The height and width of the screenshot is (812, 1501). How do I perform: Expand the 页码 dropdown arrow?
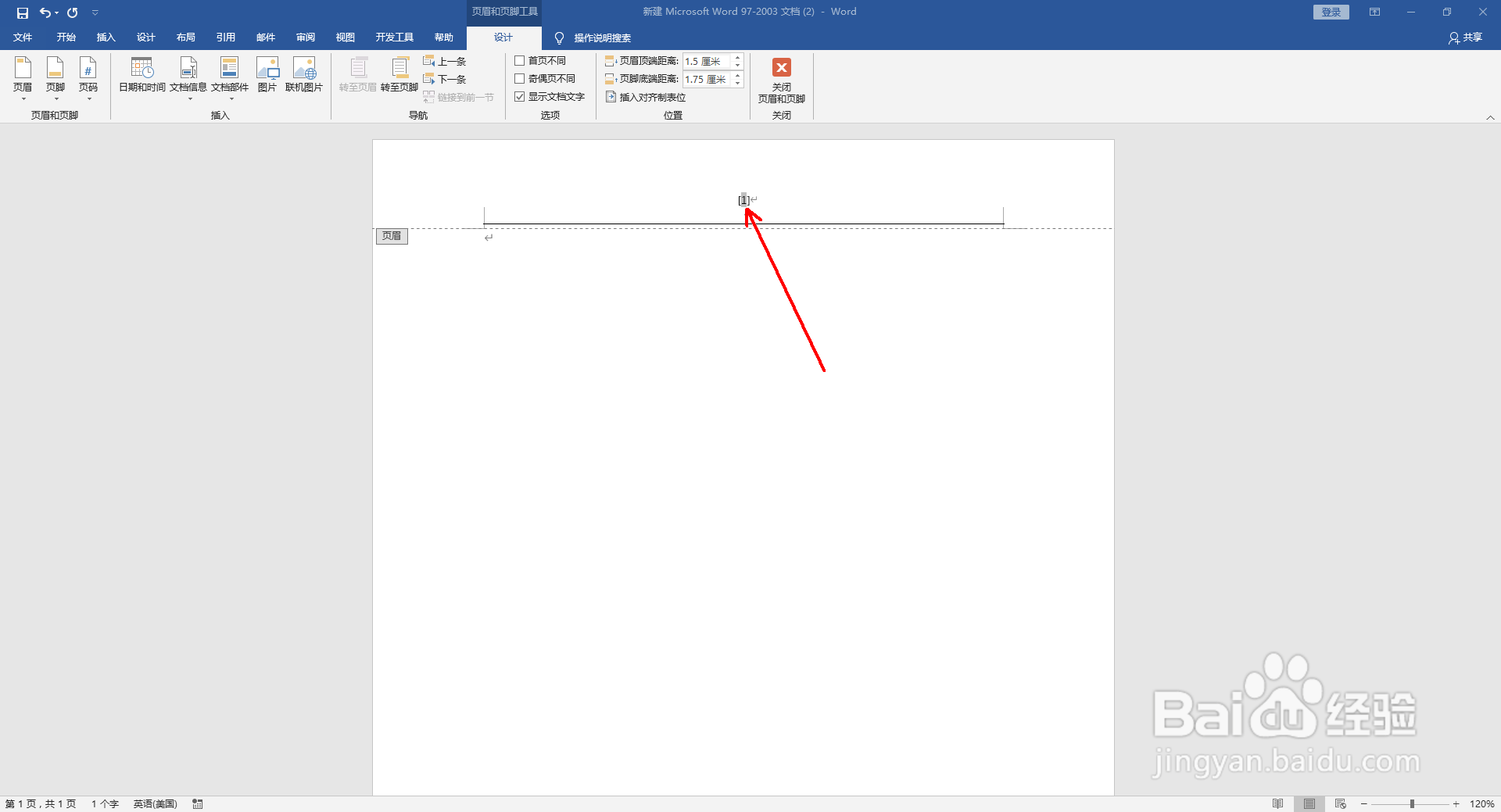tap(88, 99)
